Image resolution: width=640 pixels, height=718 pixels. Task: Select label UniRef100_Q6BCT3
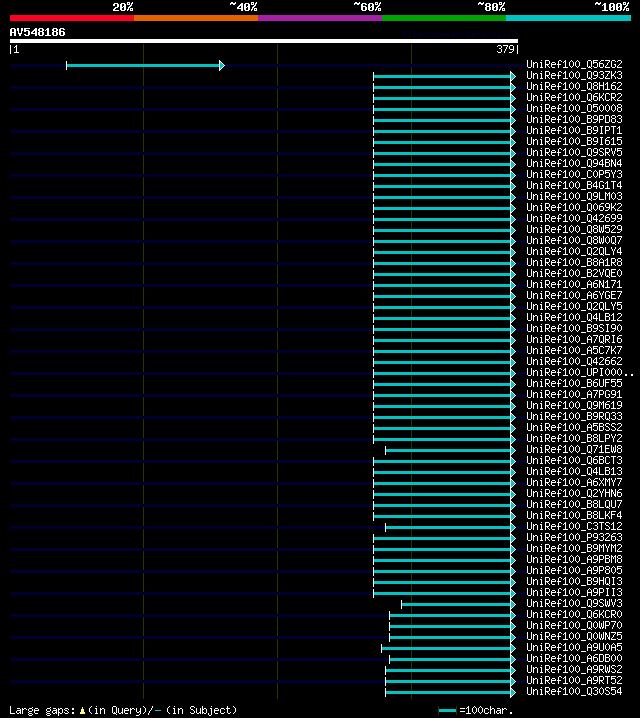coord(574,460)
